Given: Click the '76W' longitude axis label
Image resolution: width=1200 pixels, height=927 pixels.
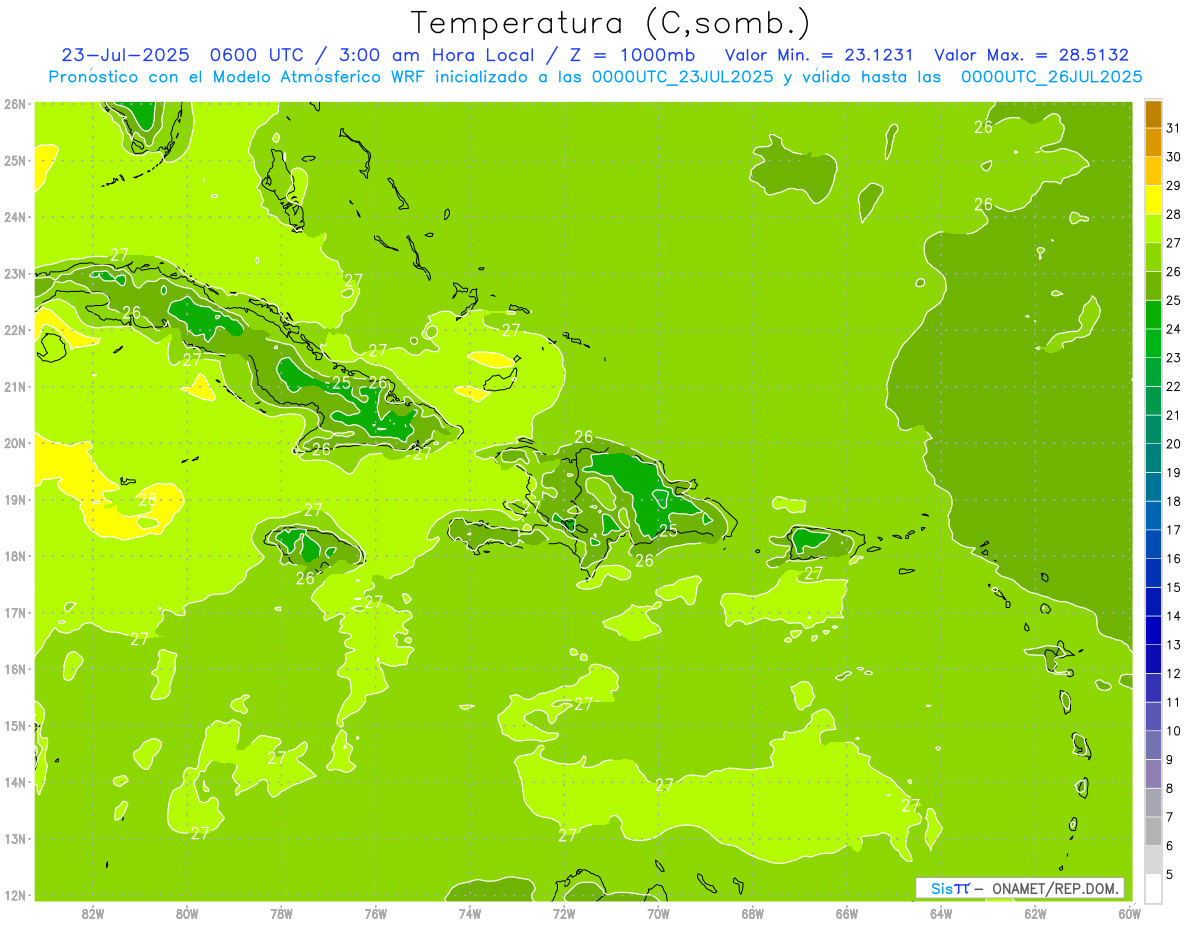Looking at the screenshot, I should click(376, 913).
